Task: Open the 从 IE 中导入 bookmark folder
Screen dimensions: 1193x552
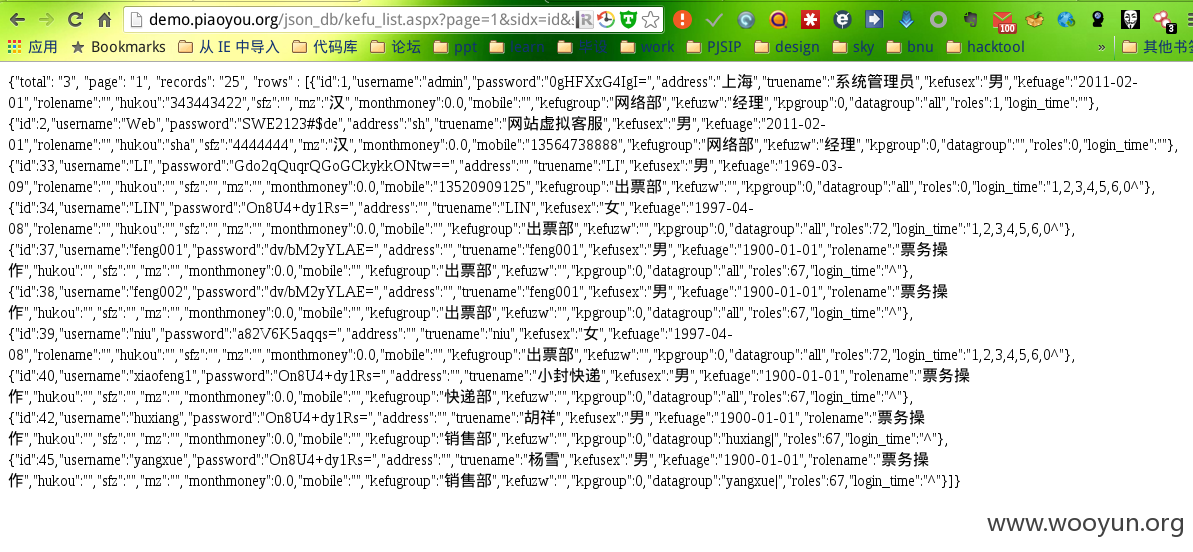Action: tap(229, 47)
